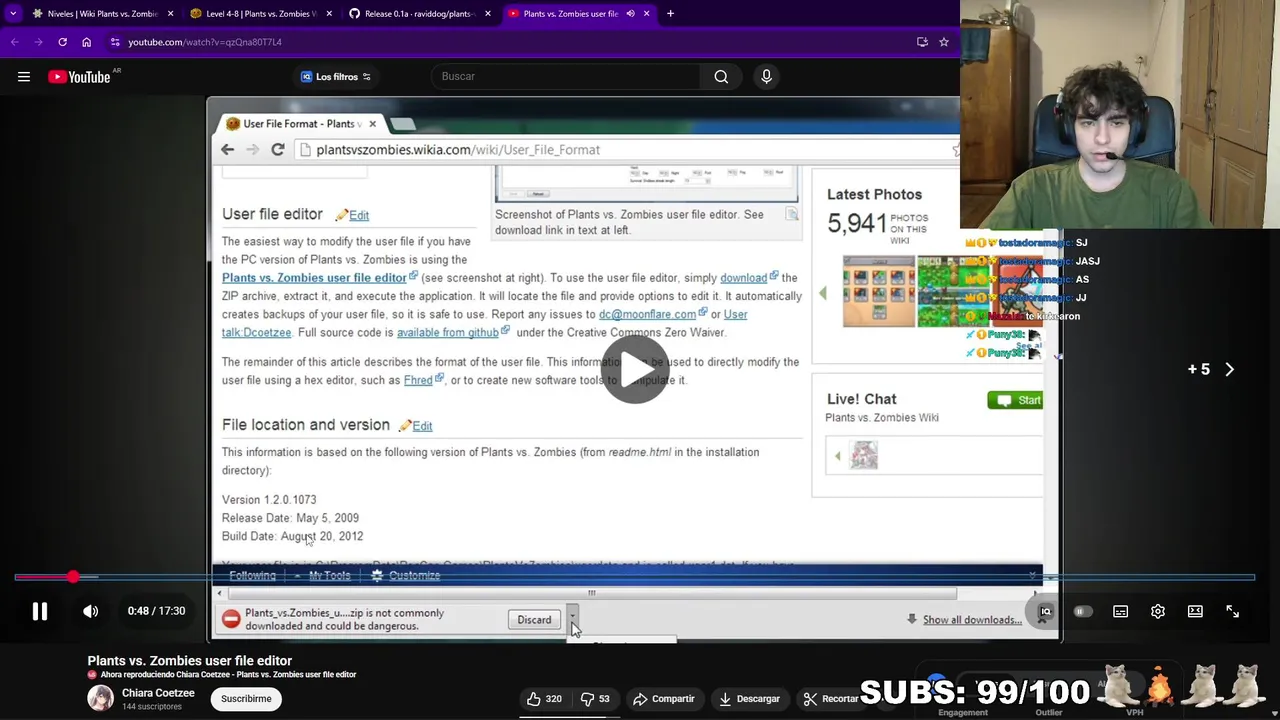
Task: Close the Level 4-8 tab
Action: pos(328,14)
